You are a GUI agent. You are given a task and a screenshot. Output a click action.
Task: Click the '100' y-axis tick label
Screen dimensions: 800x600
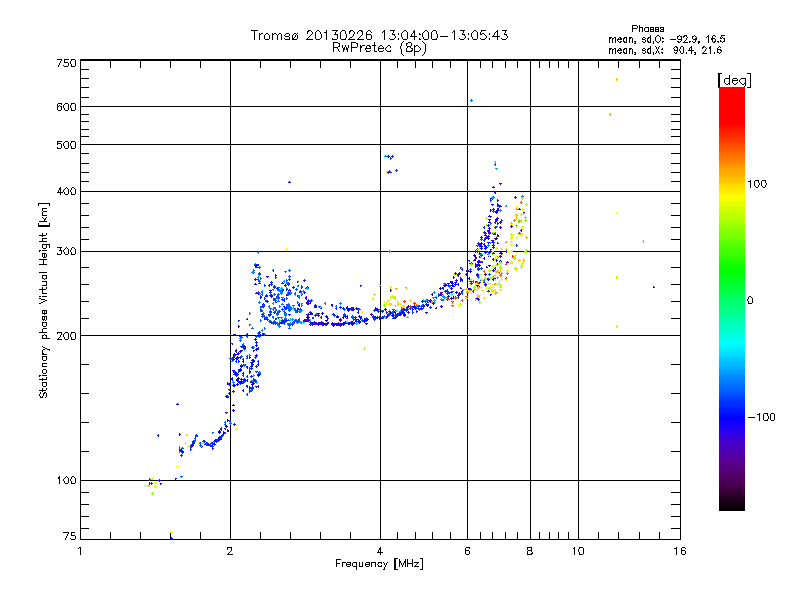coord(66,481)
